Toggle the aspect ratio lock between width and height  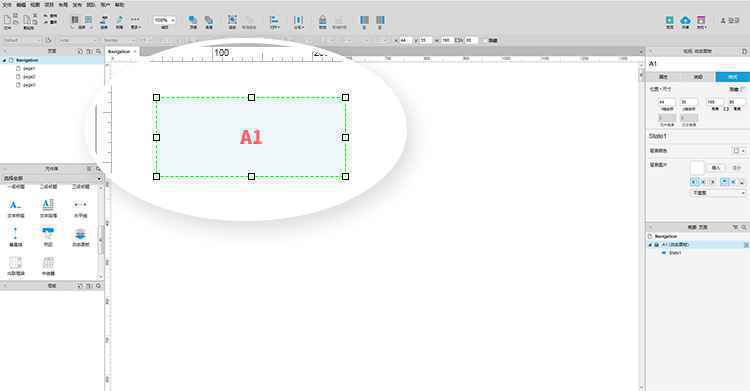pyautogui.click(x=726, y=109)
